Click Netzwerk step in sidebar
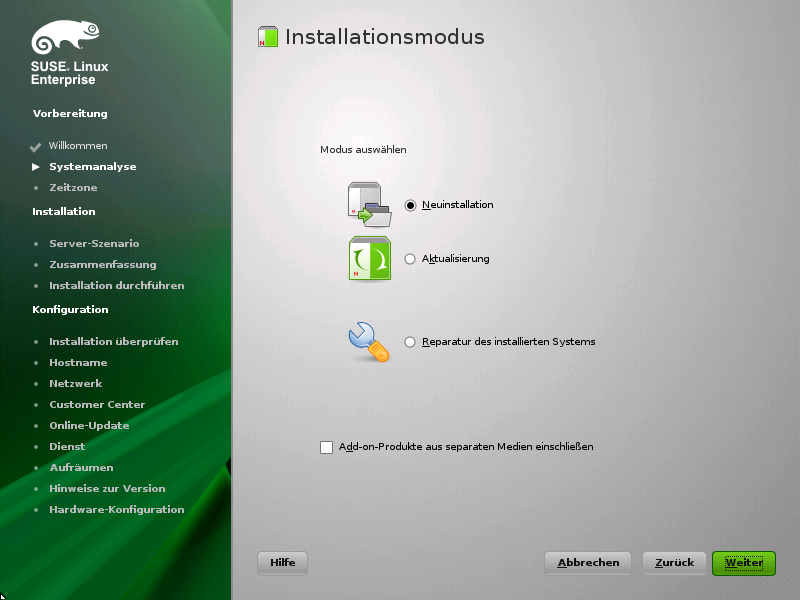The image size is (800, 600). (76, 383)
